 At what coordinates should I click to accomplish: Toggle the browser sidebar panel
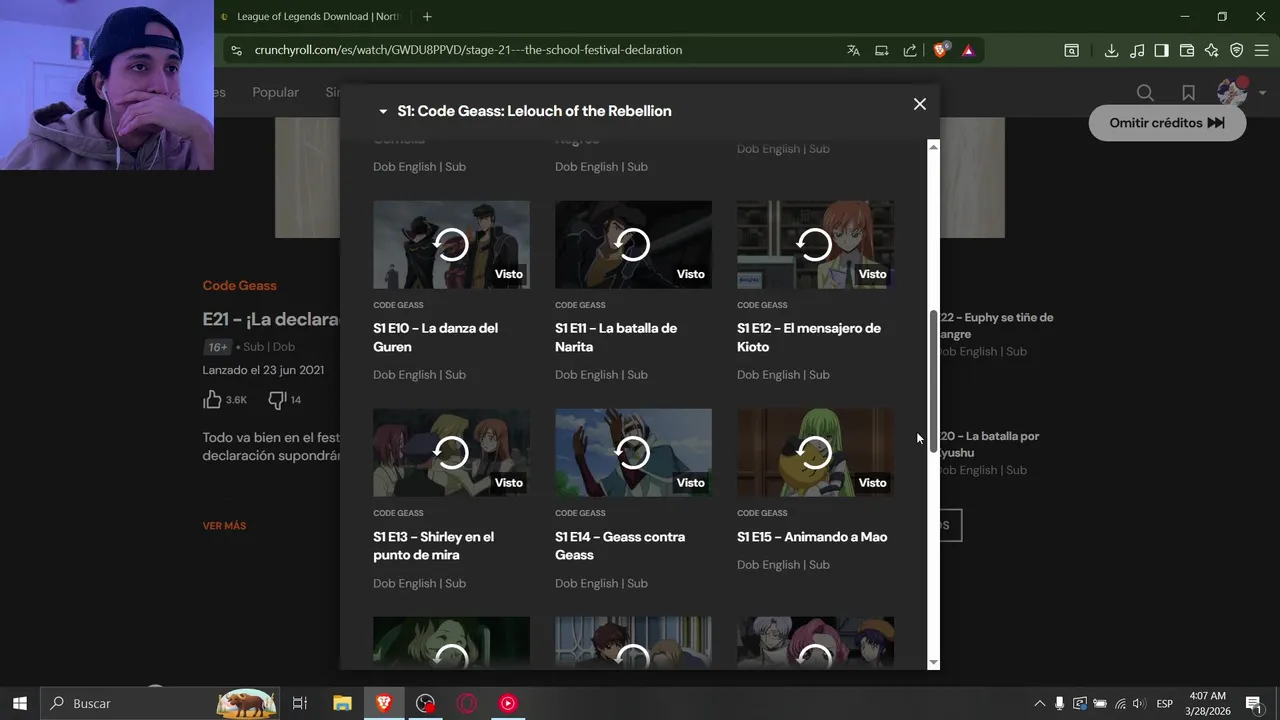(1162, 50)
